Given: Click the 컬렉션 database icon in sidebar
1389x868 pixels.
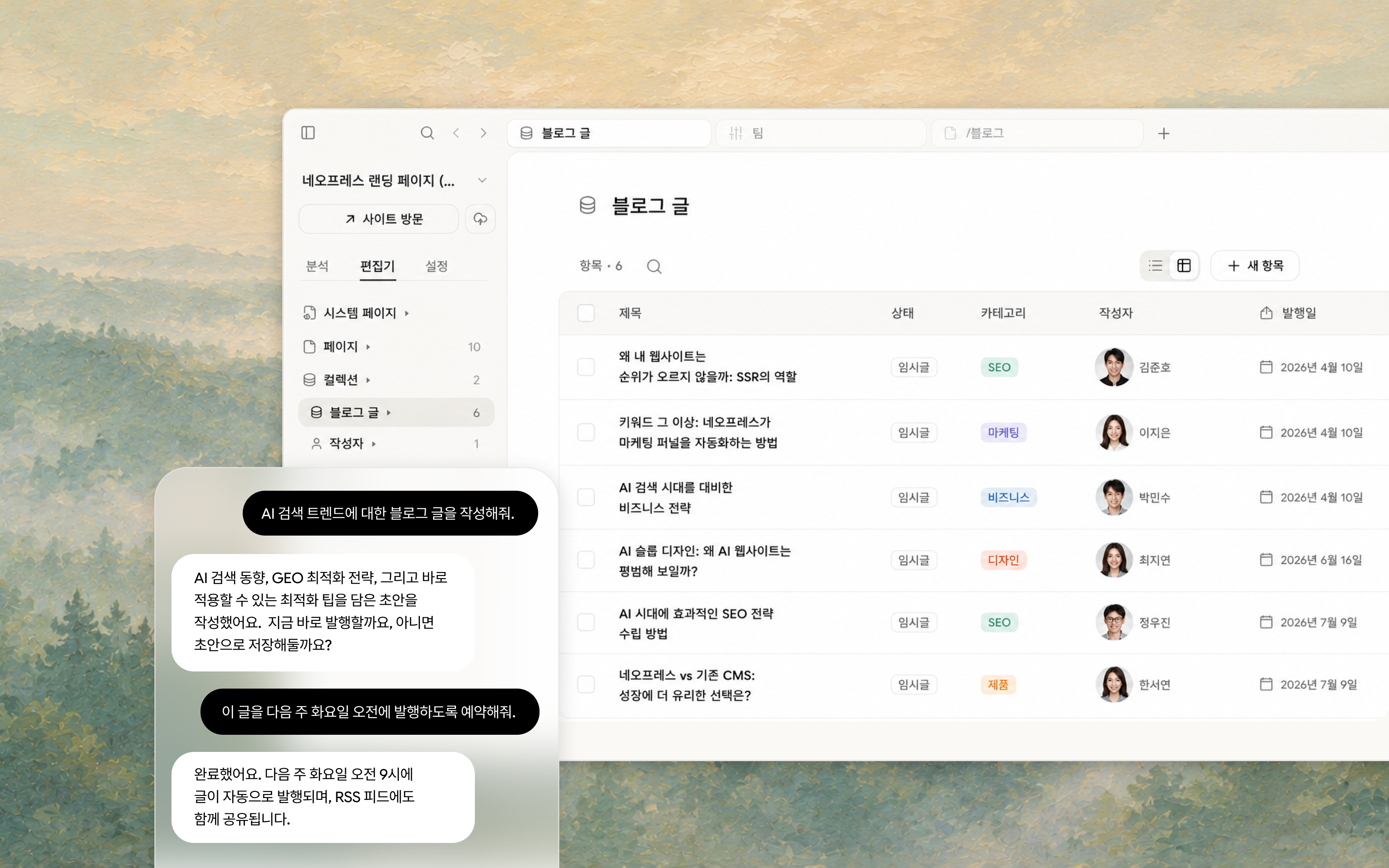Looking at the screenshot, I should [310, 379].
